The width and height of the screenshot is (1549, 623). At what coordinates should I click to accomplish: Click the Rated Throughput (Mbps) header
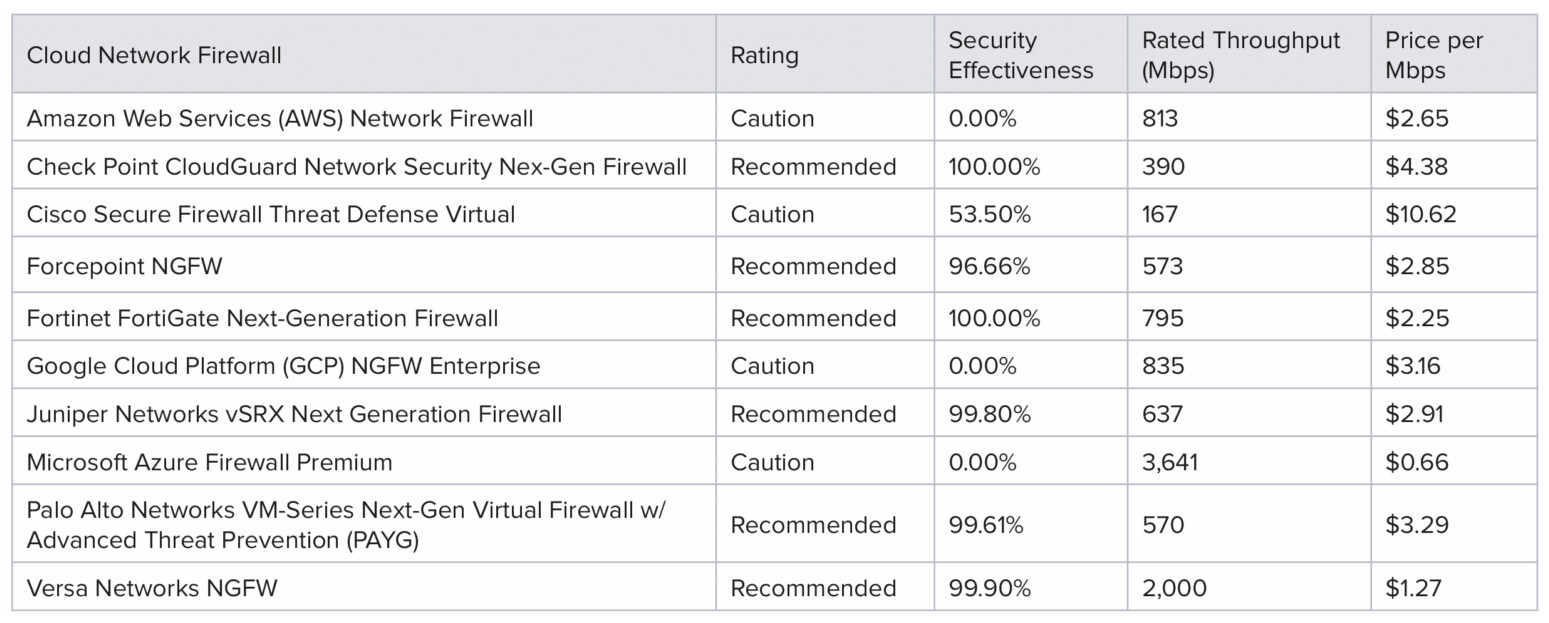click(x=1240, y=55)
